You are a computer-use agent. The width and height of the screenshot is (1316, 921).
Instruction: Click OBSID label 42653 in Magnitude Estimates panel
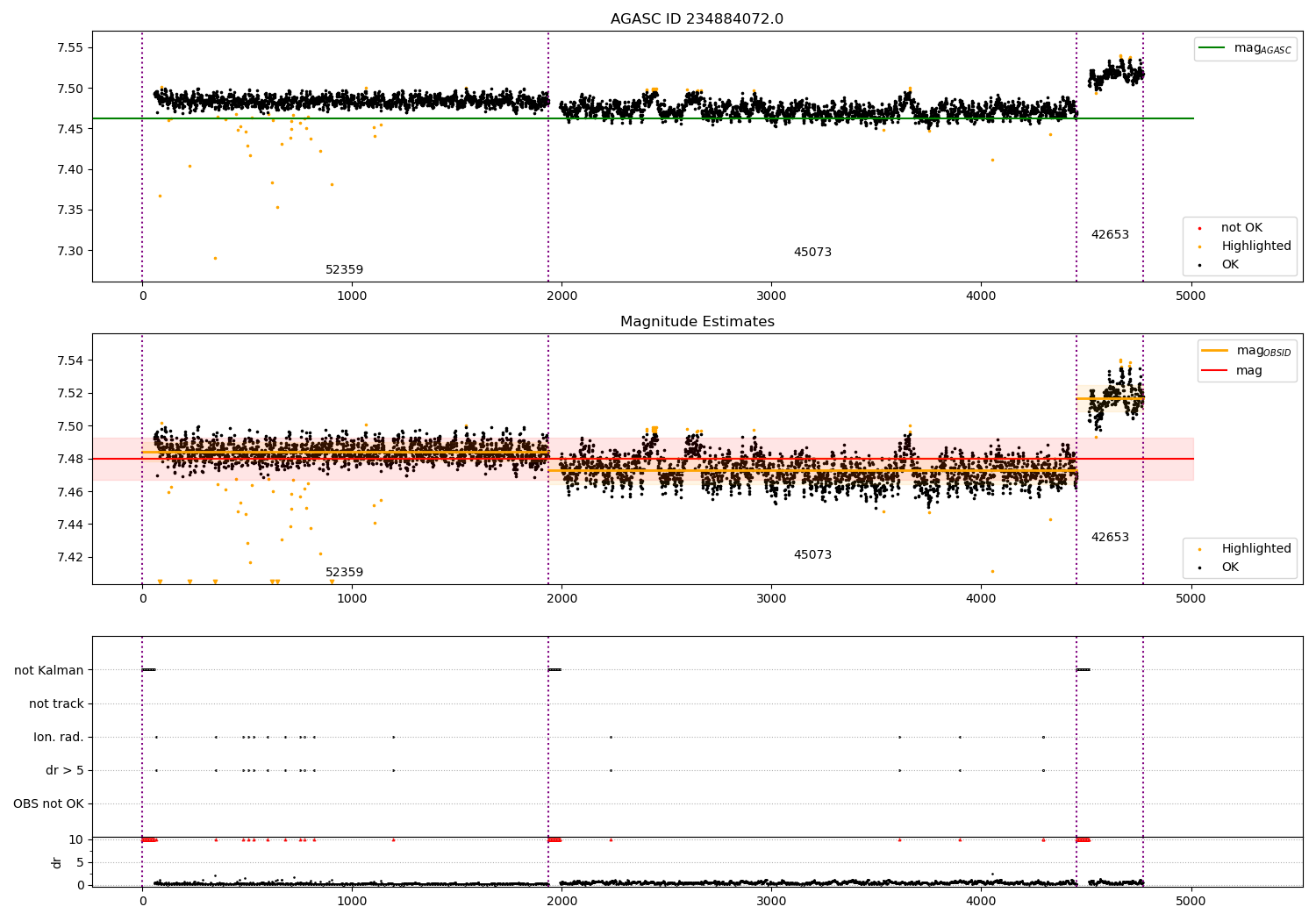coord(1110,538)
